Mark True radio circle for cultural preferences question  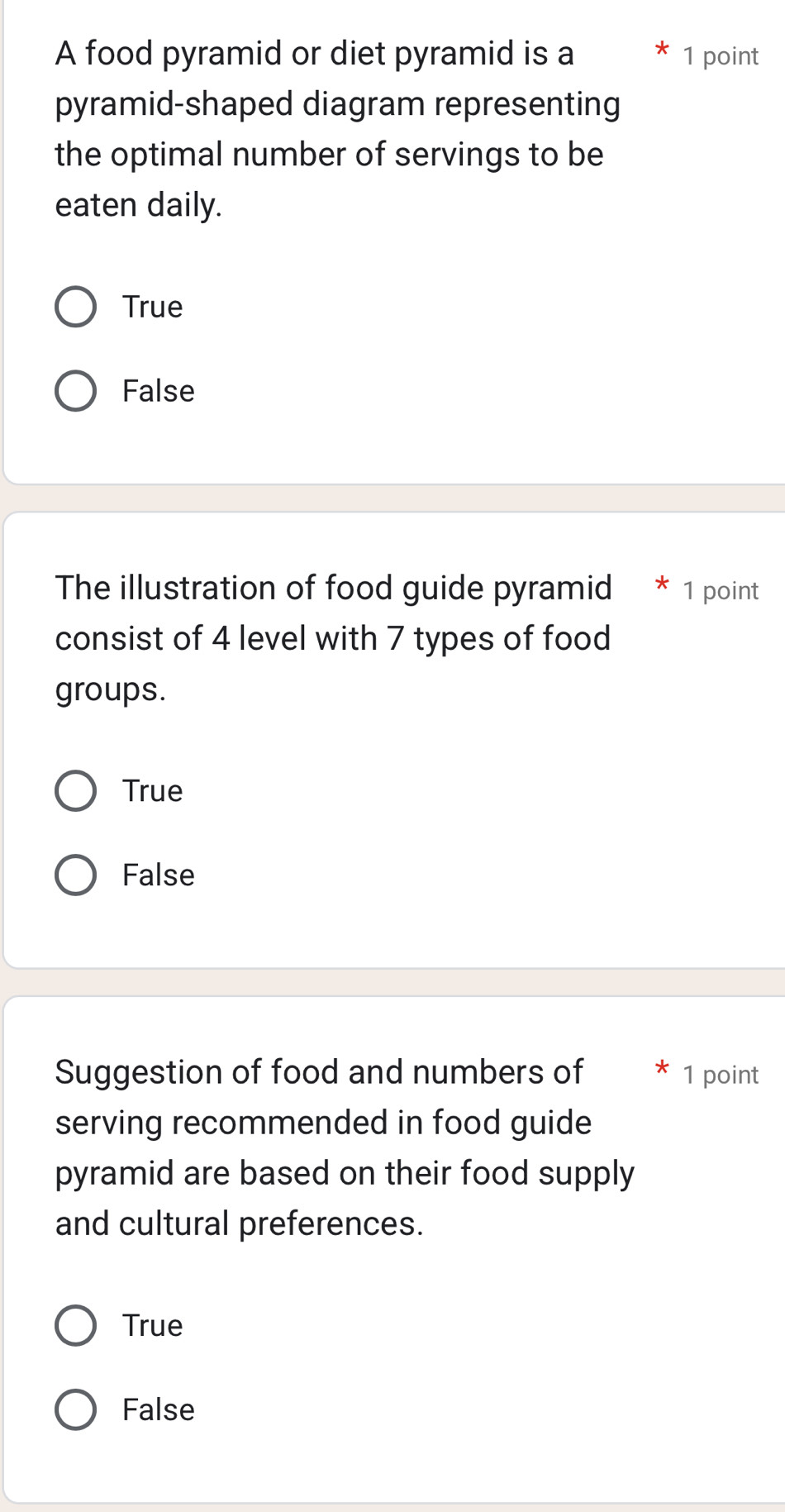tap(75, 1326)
